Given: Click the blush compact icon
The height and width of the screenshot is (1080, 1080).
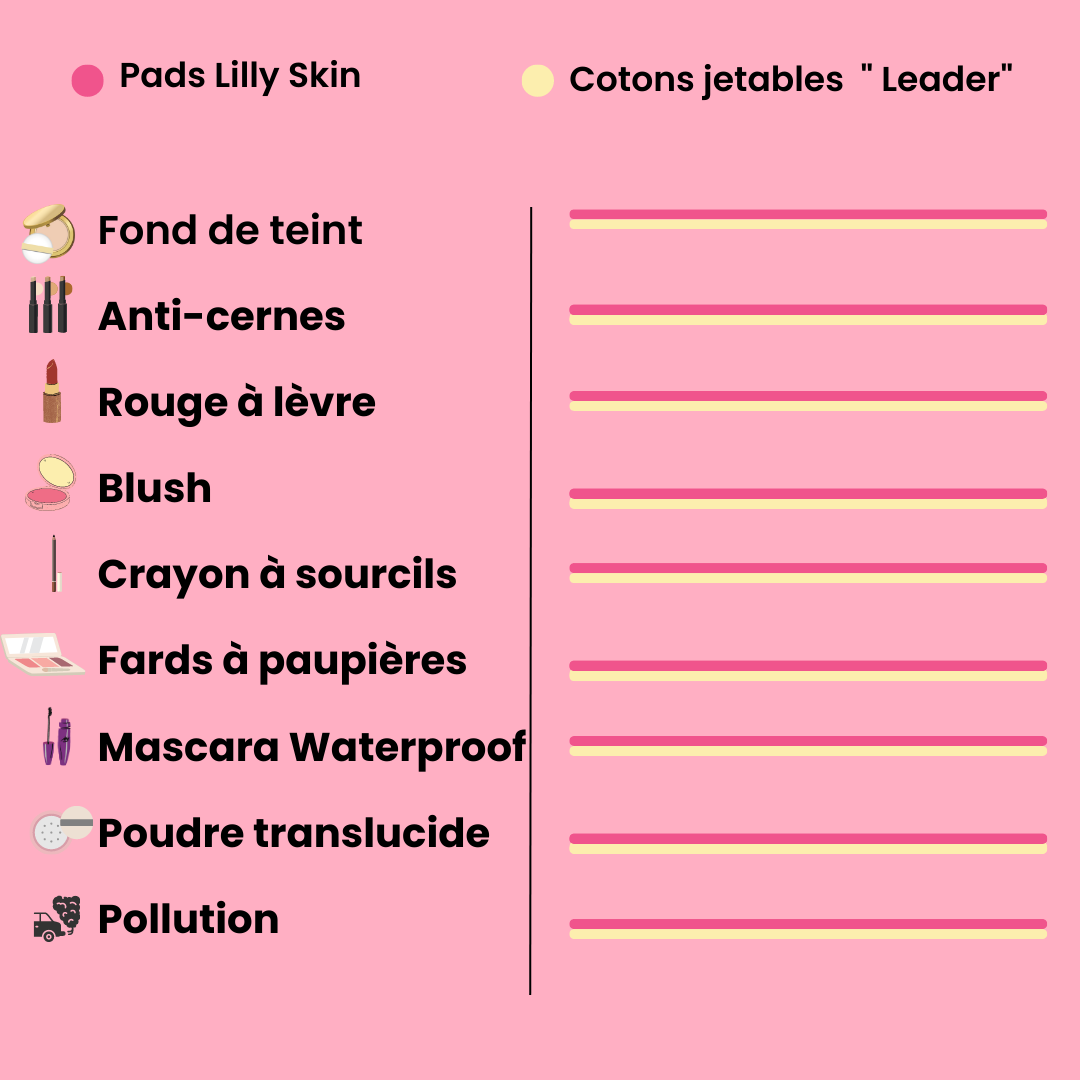Looking at the screenshot, I should [50, 482].
